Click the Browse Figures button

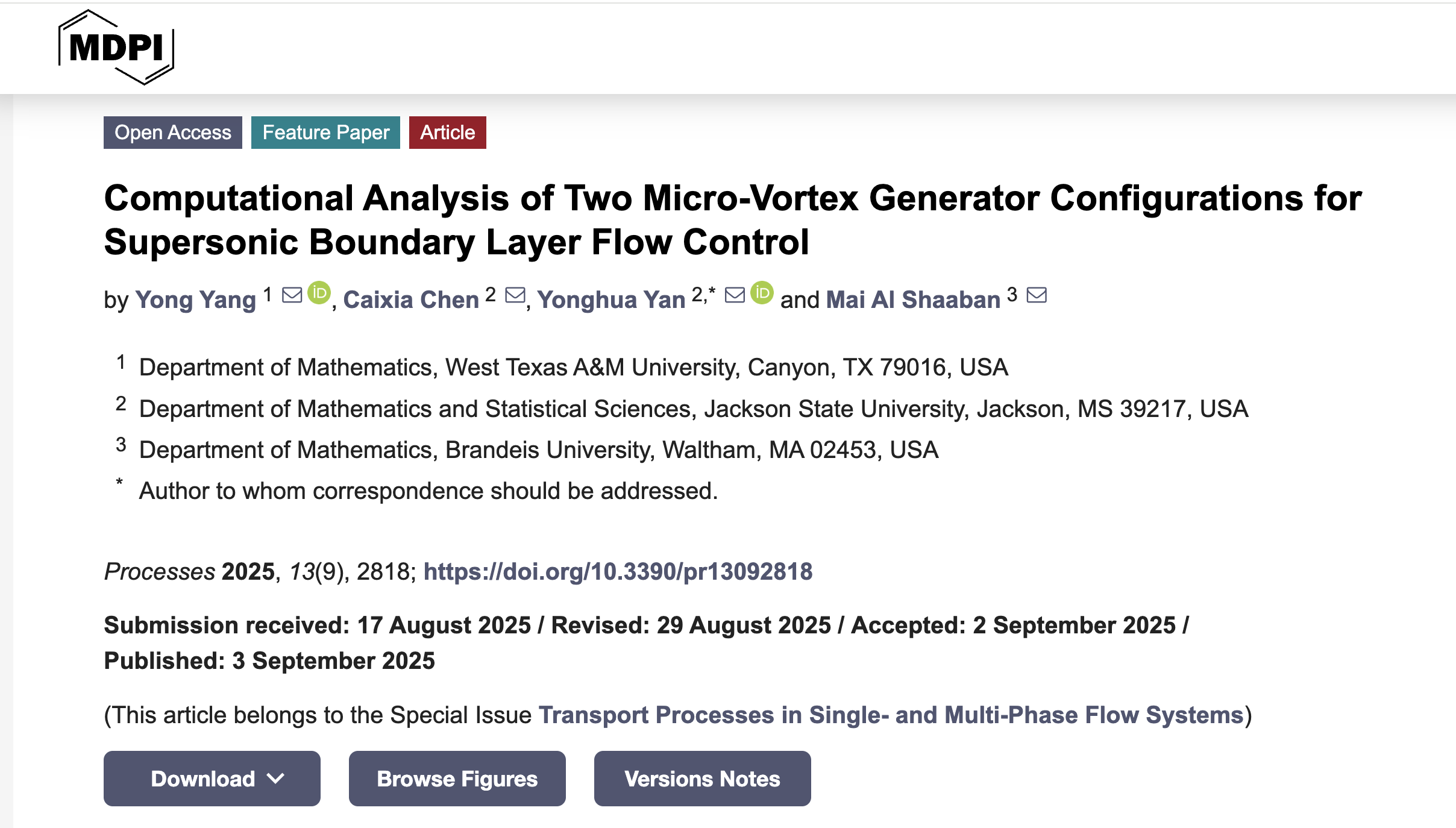[456, 778]
